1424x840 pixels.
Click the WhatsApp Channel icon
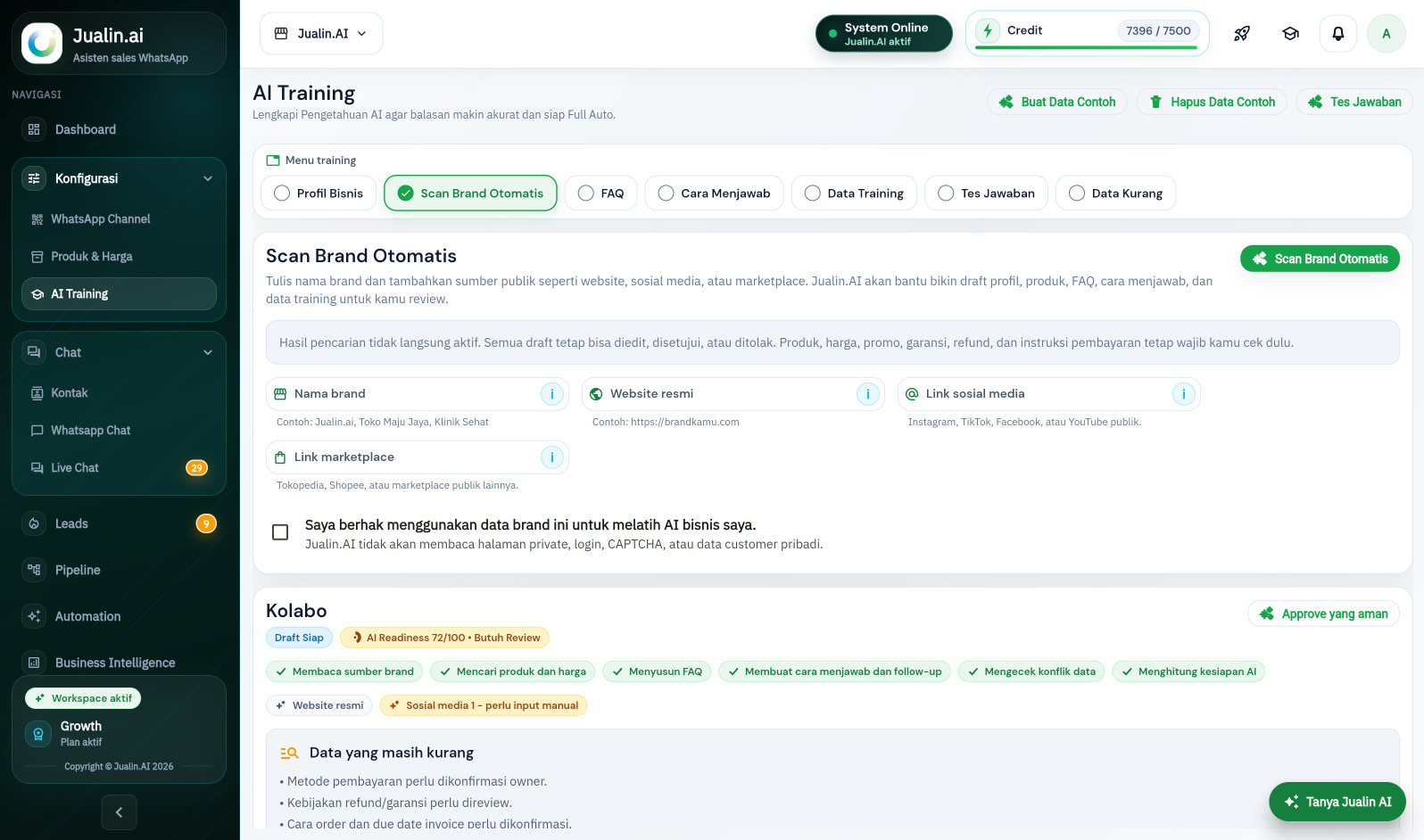point(37,219)
